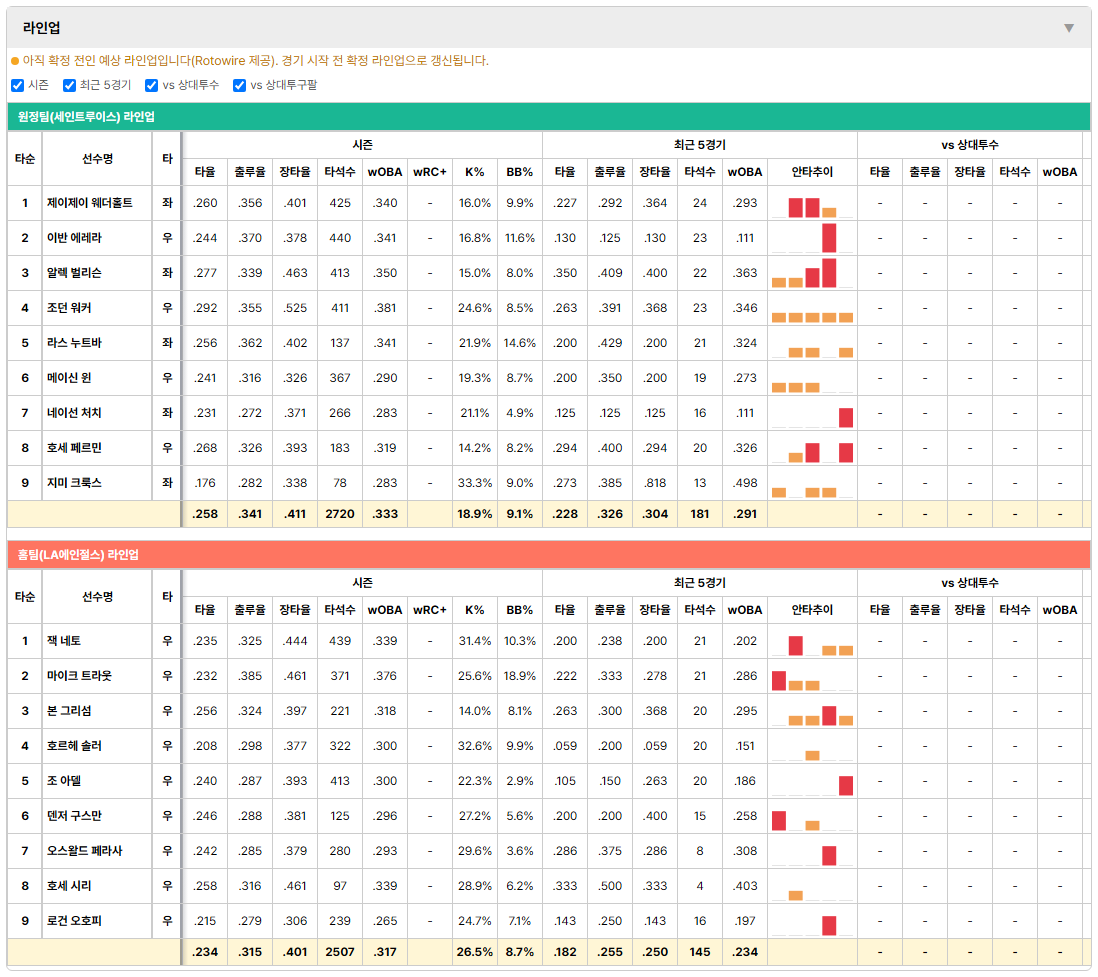1098x977 pixels.
Task: Select player 조던 워커
Action: pos(69,308)
